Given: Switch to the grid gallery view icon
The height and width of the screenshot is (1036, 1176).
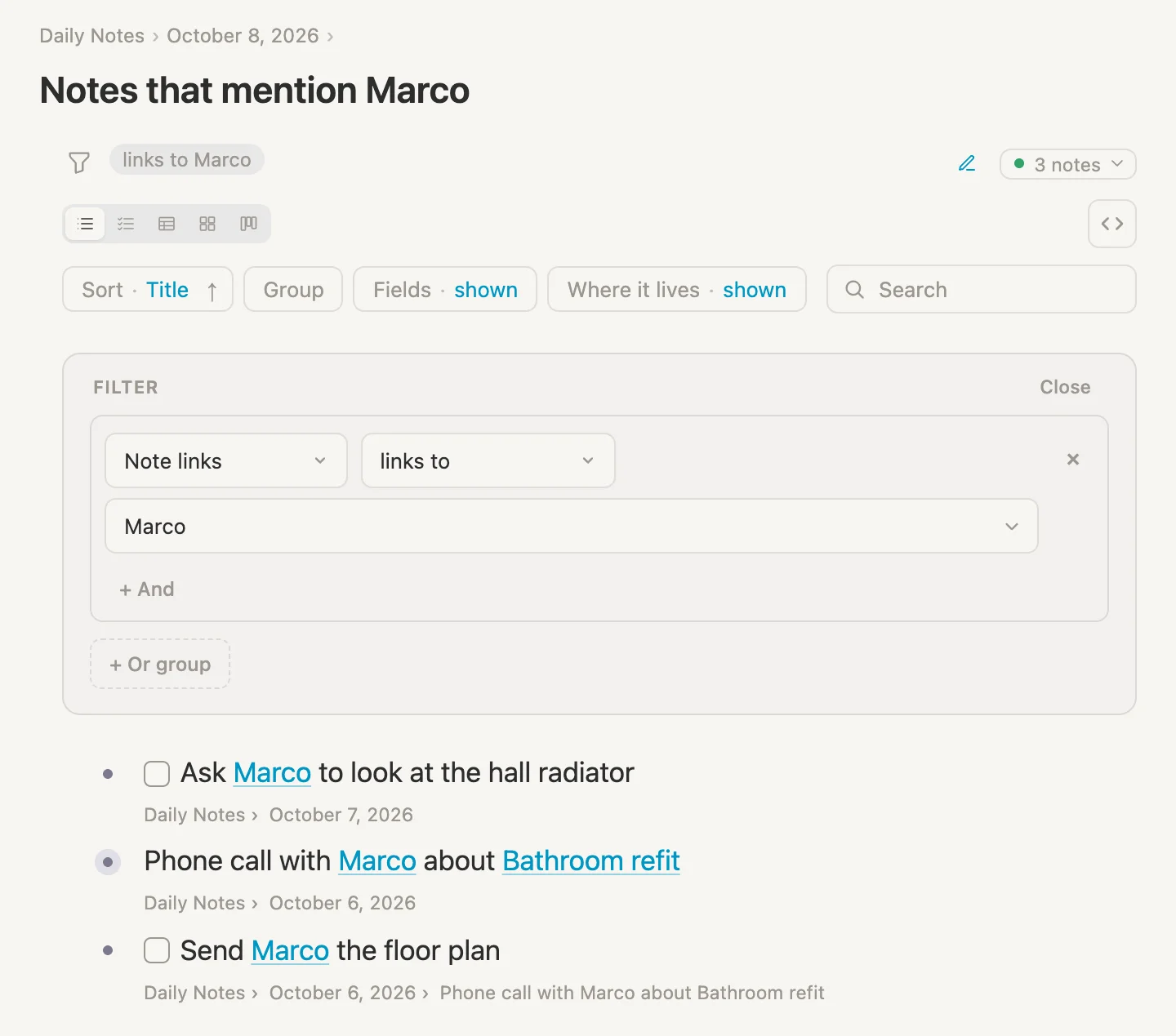Looking at the screenshot, I should click(207, 224).
